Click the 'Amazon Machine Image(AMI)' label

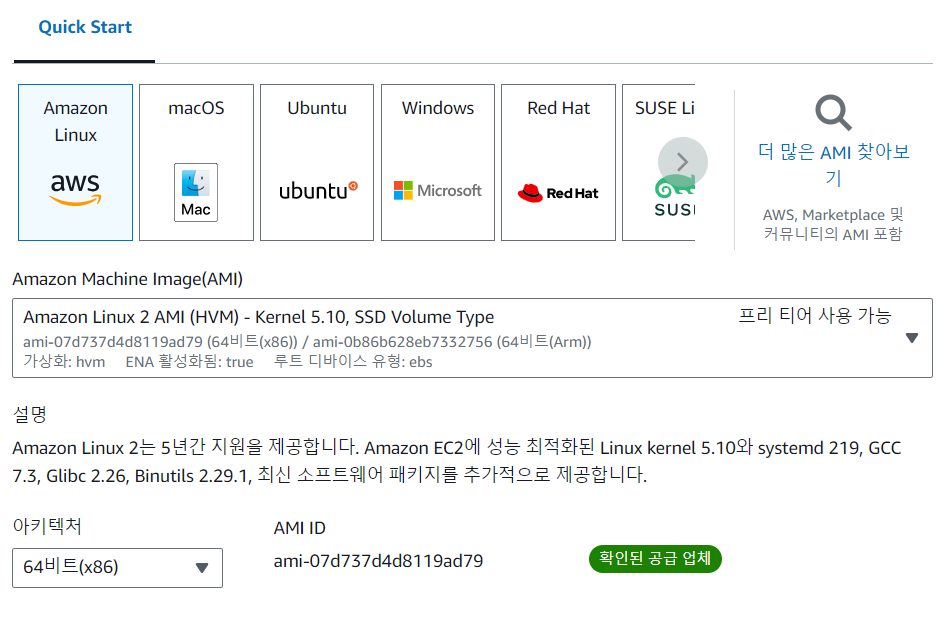coord(128,279)
